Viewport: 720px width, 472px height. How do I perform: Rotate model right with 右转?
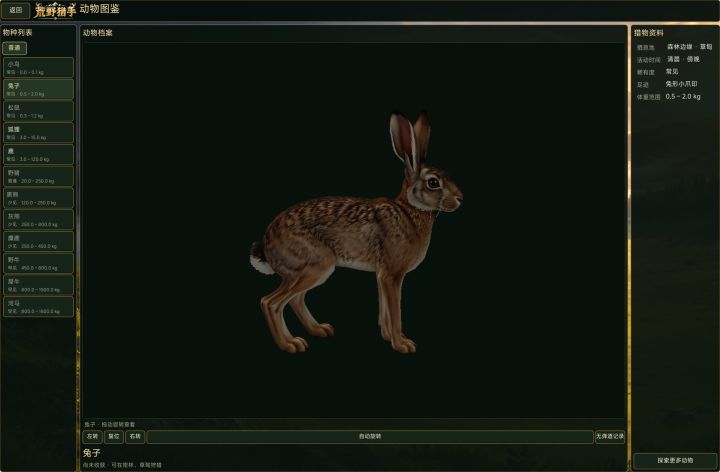(135, 437)
